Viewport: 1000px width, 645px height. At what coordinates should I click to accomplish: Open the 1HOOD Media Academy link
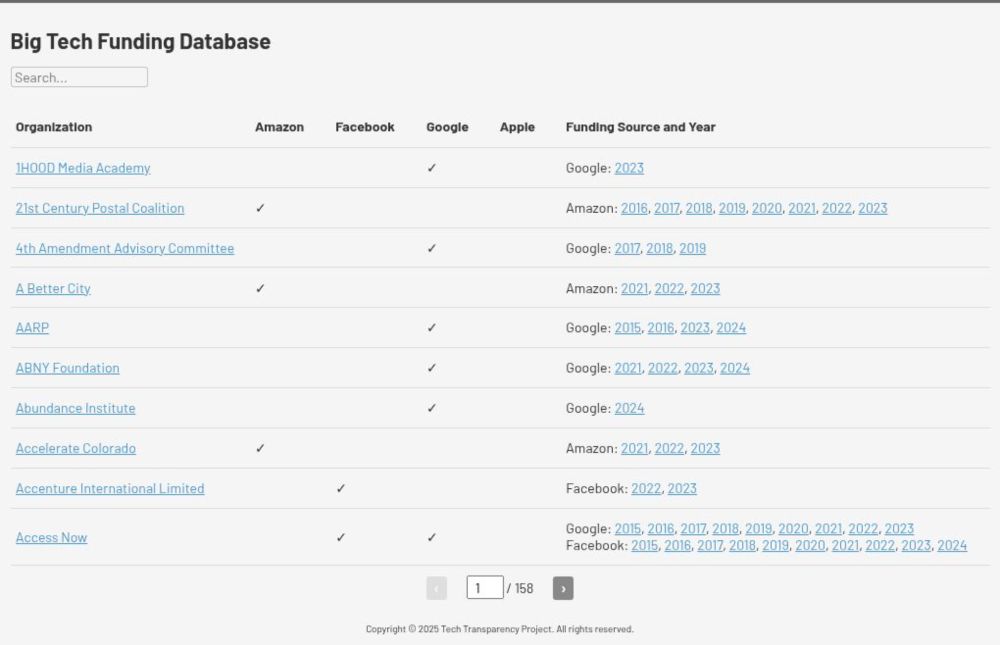[83, 168]
